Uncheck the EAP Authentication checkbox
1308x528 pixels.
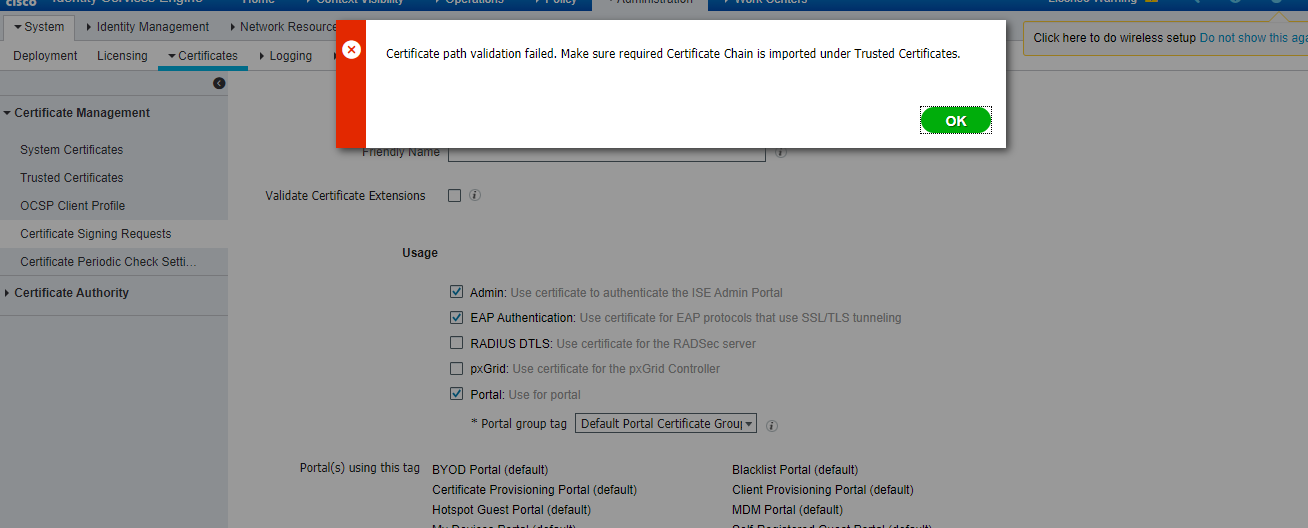click(456, 318)
